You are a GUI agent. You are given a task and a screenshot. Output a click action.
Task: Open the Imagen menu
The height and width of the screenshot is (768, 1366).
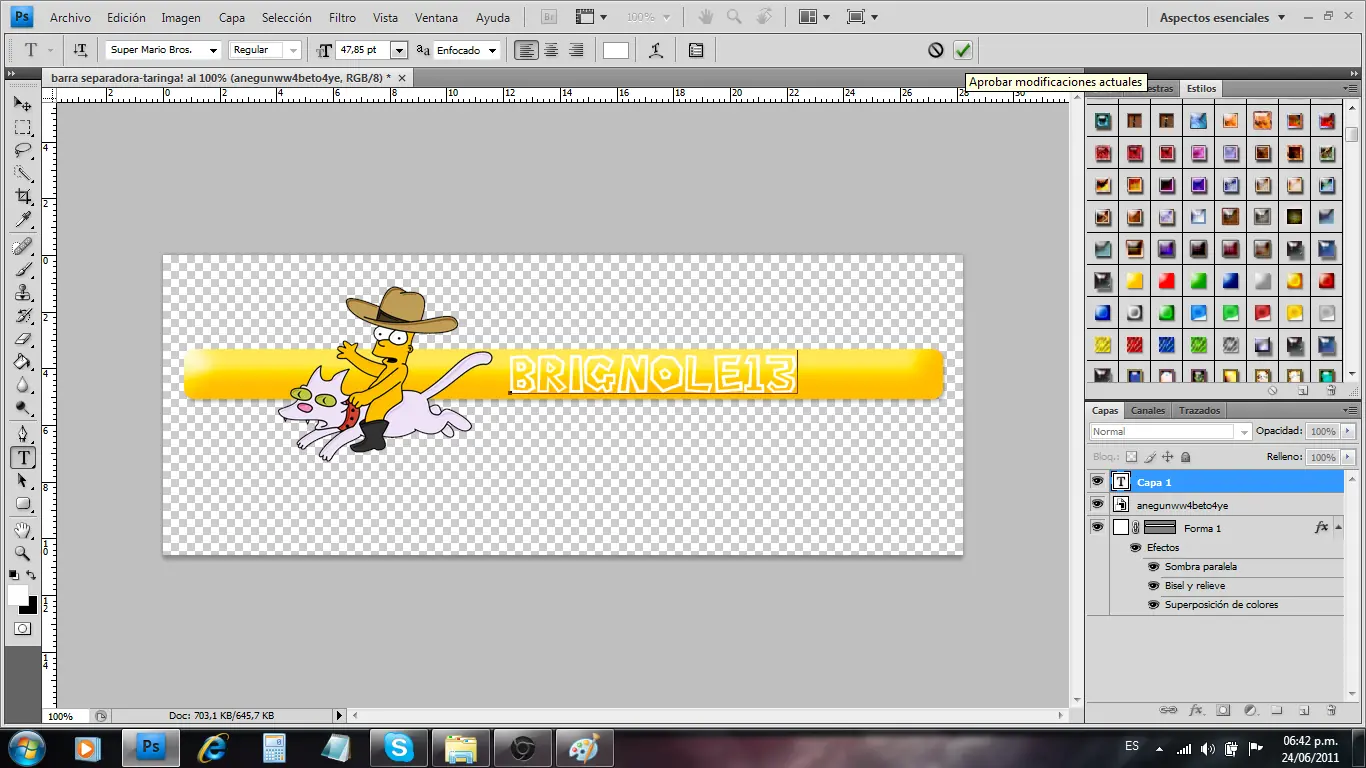181,18
